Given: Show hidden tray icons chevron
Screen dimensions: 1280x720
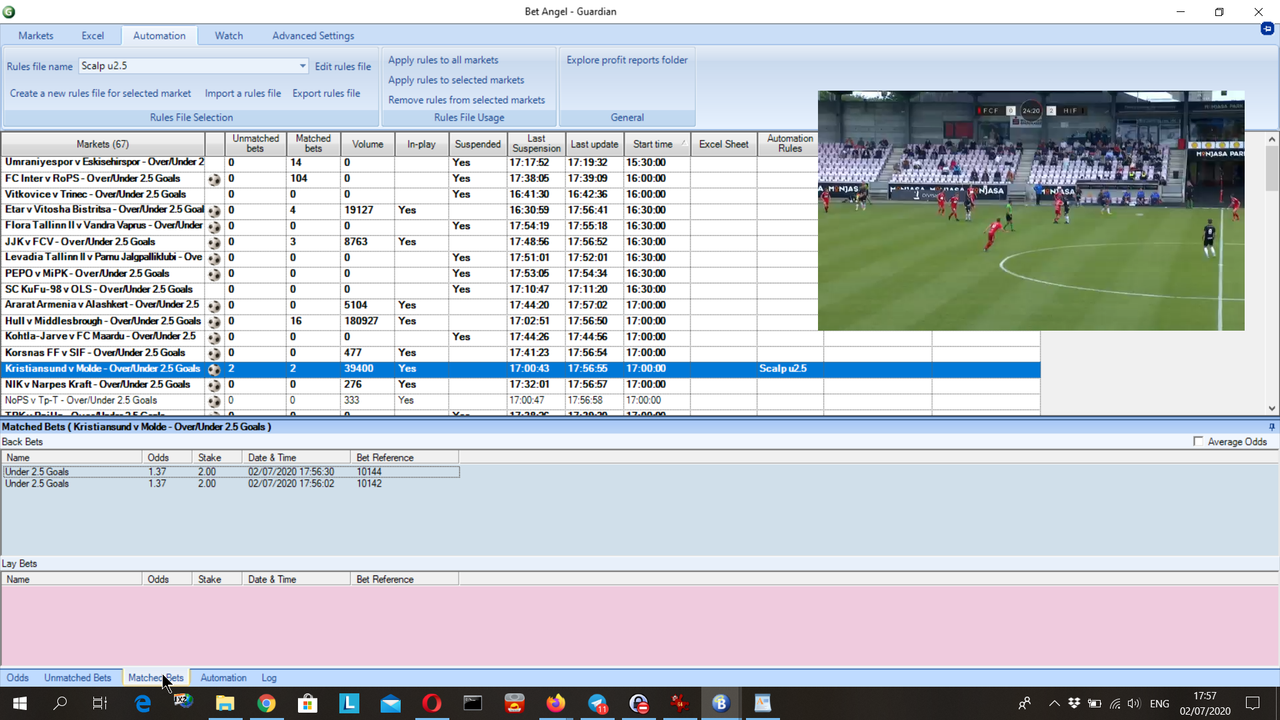Looking at the screenshot, I should coord(1054,703).
